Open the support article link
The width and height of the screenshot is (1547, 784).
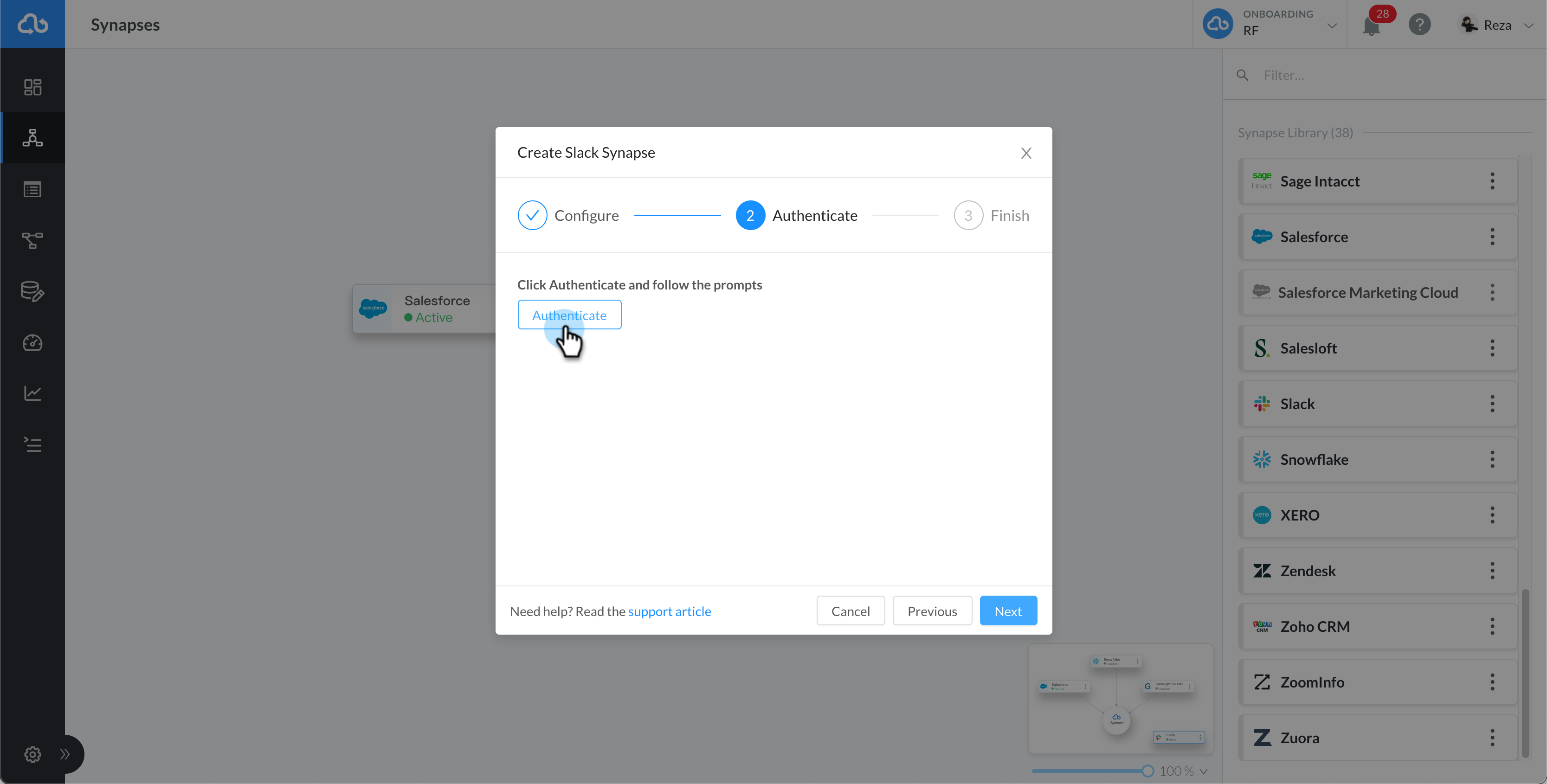669,611
